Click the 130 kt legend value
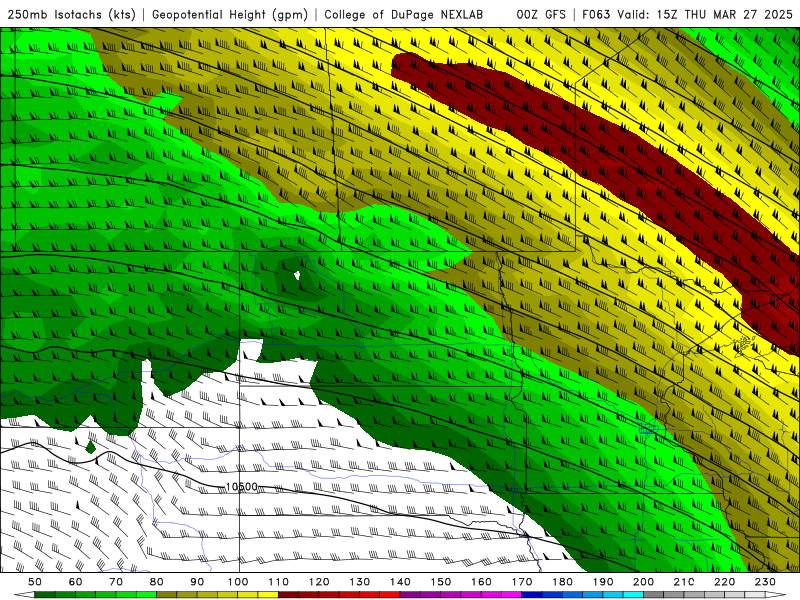The image size is (800, 600). 360,582
